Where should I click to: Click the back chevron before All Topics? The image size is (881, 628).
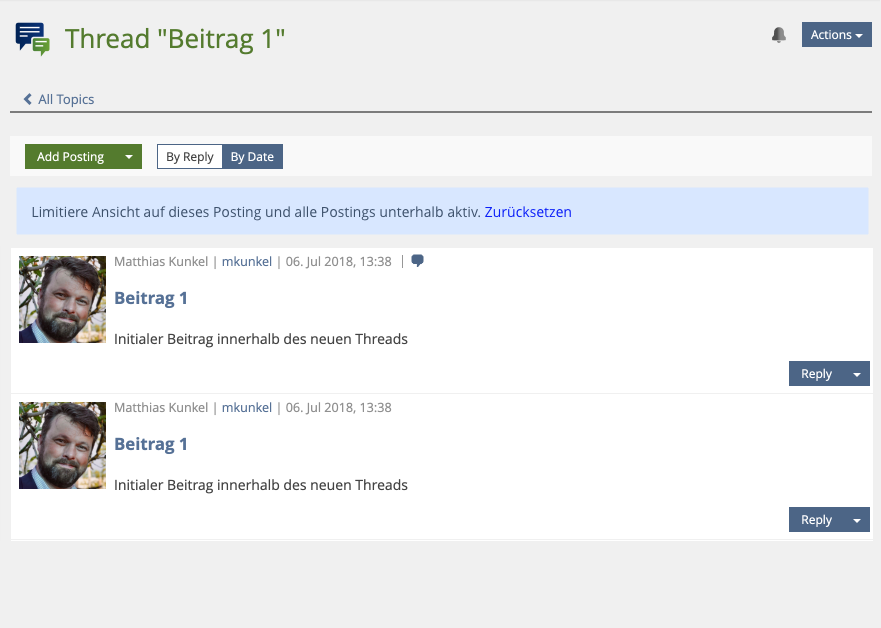[28, 99]
